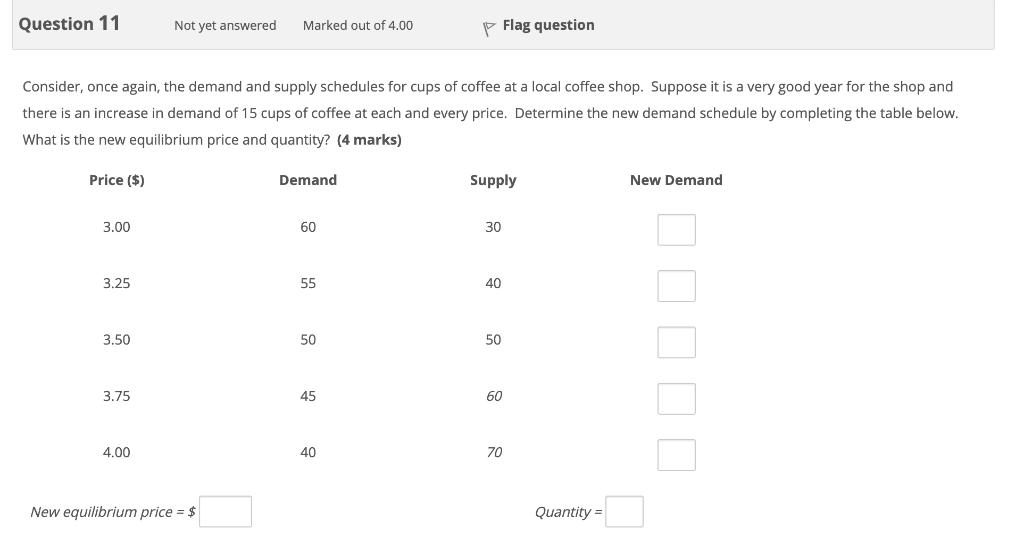Select New Demand box for price 3.50
Viewport: 1024px width, 553px height.
676,342
